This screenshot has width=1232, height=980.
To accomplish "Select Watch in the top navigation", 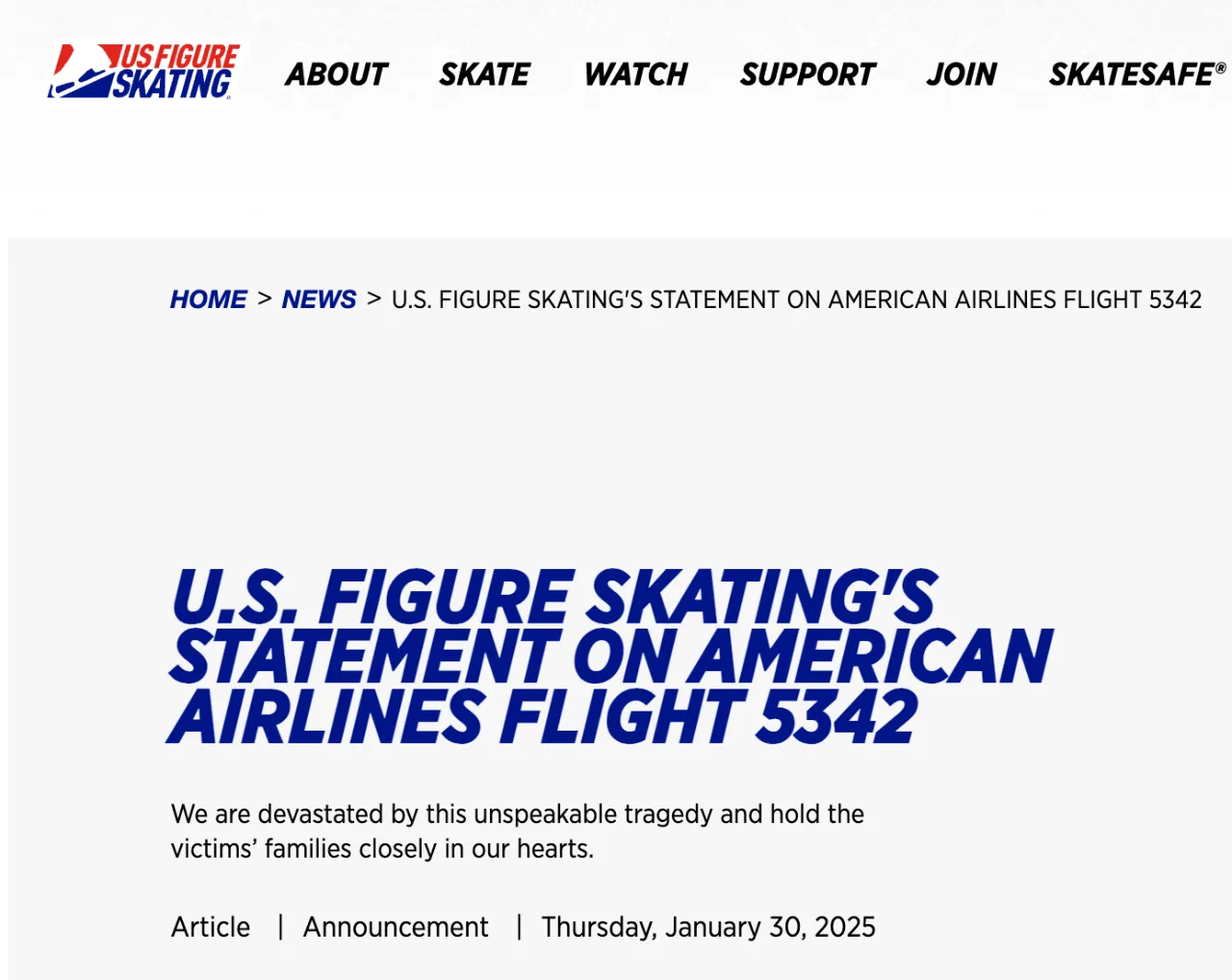I will (x=635, y=74).
